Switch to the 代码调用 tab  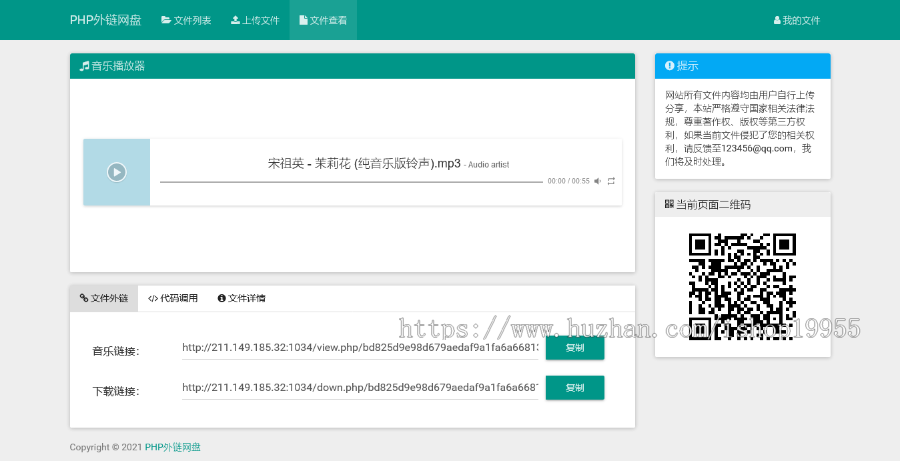[x=173, y=298]
